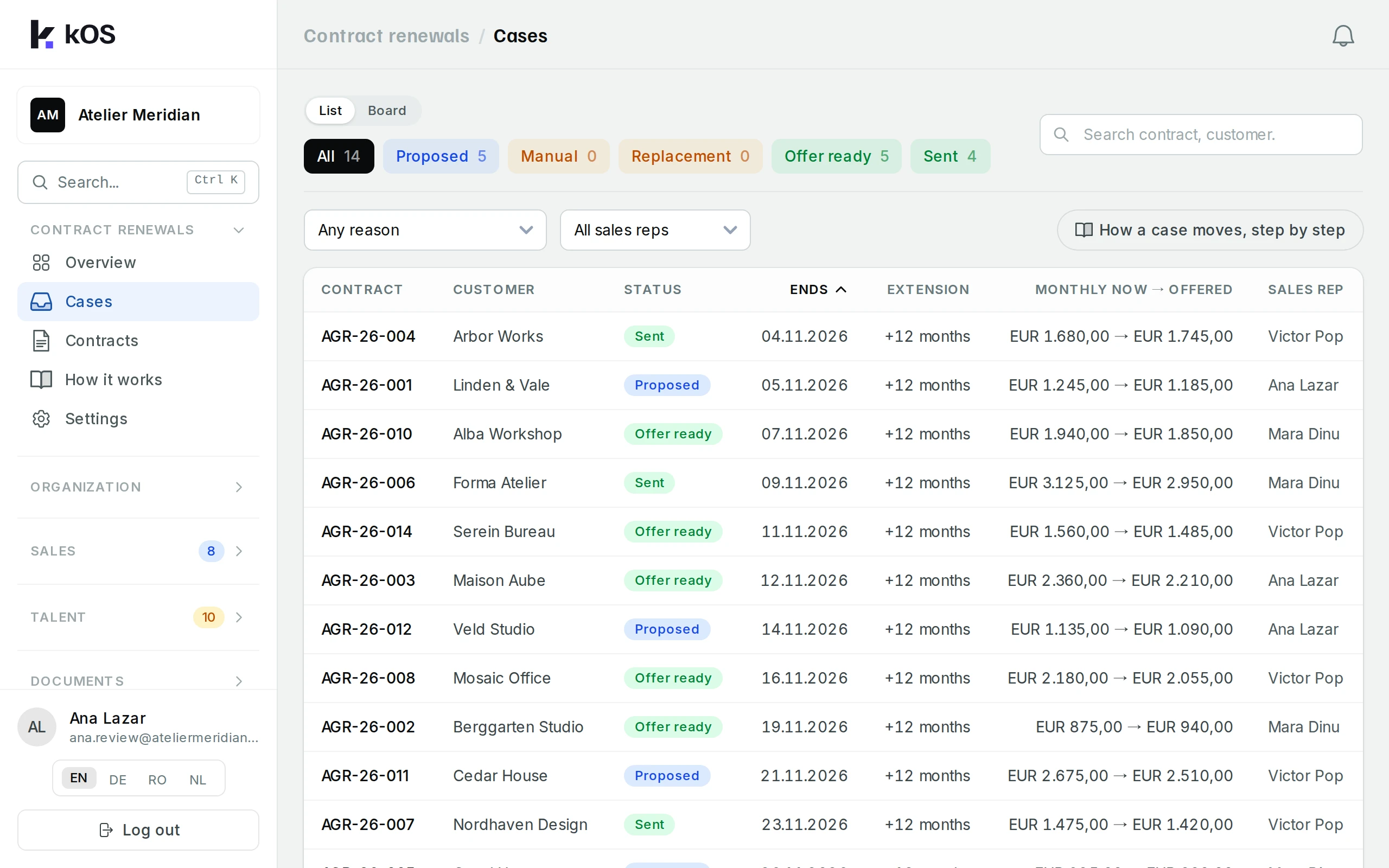Open Settings in the sidebar
Viewport: 1389px width, 868px height.
[x=138, y=418]
